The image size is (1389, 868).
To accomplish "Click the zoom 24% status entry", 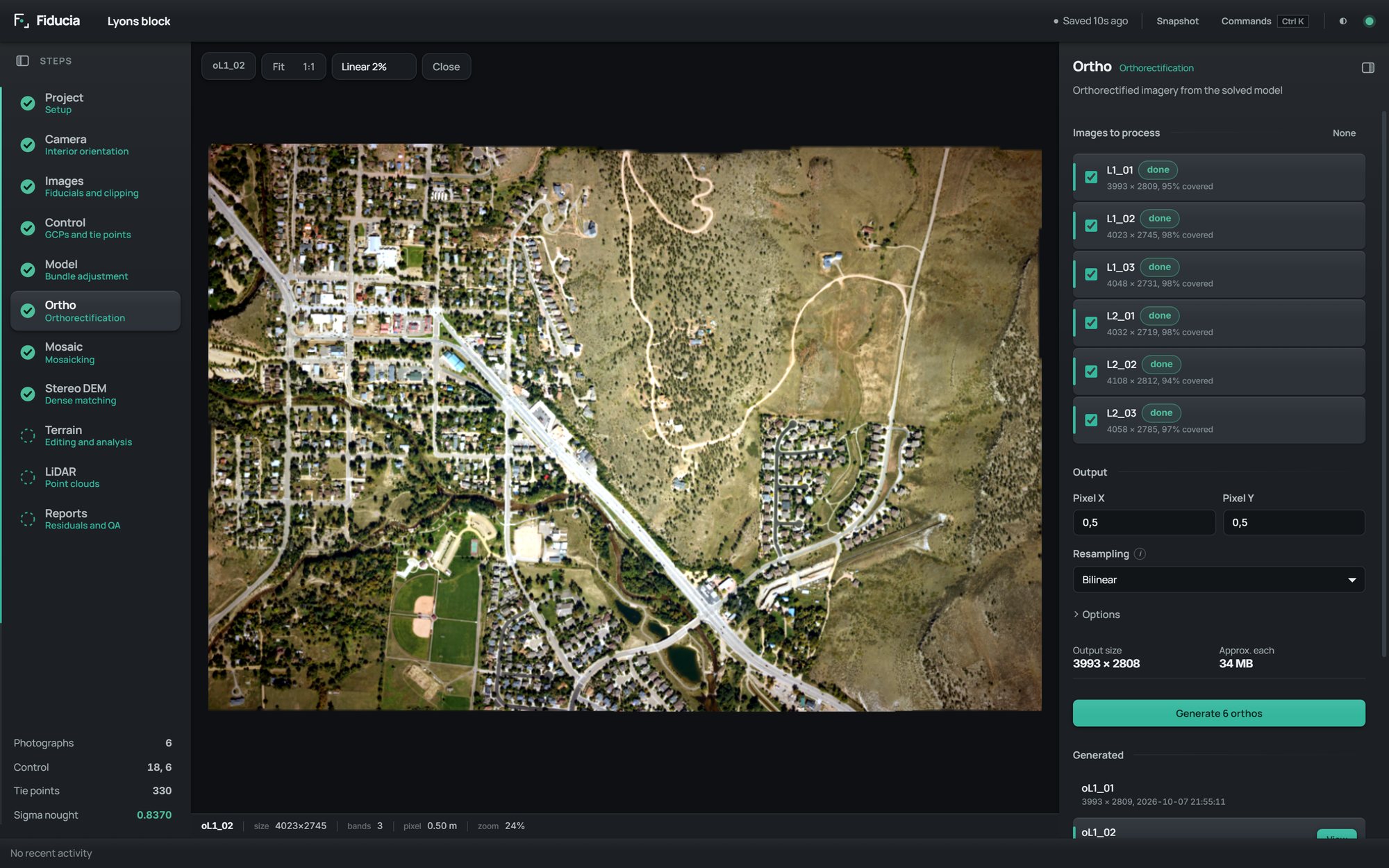I will pyautogui.click(x=501, y=826).
